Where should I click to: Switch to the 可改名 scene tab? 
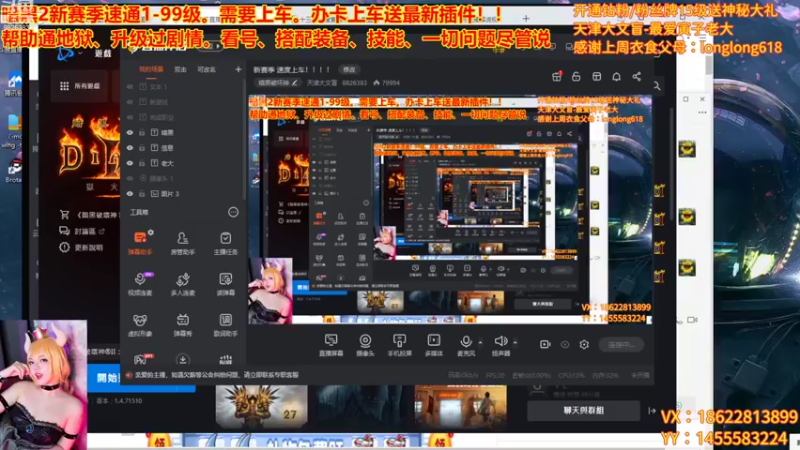pos(207,69)
